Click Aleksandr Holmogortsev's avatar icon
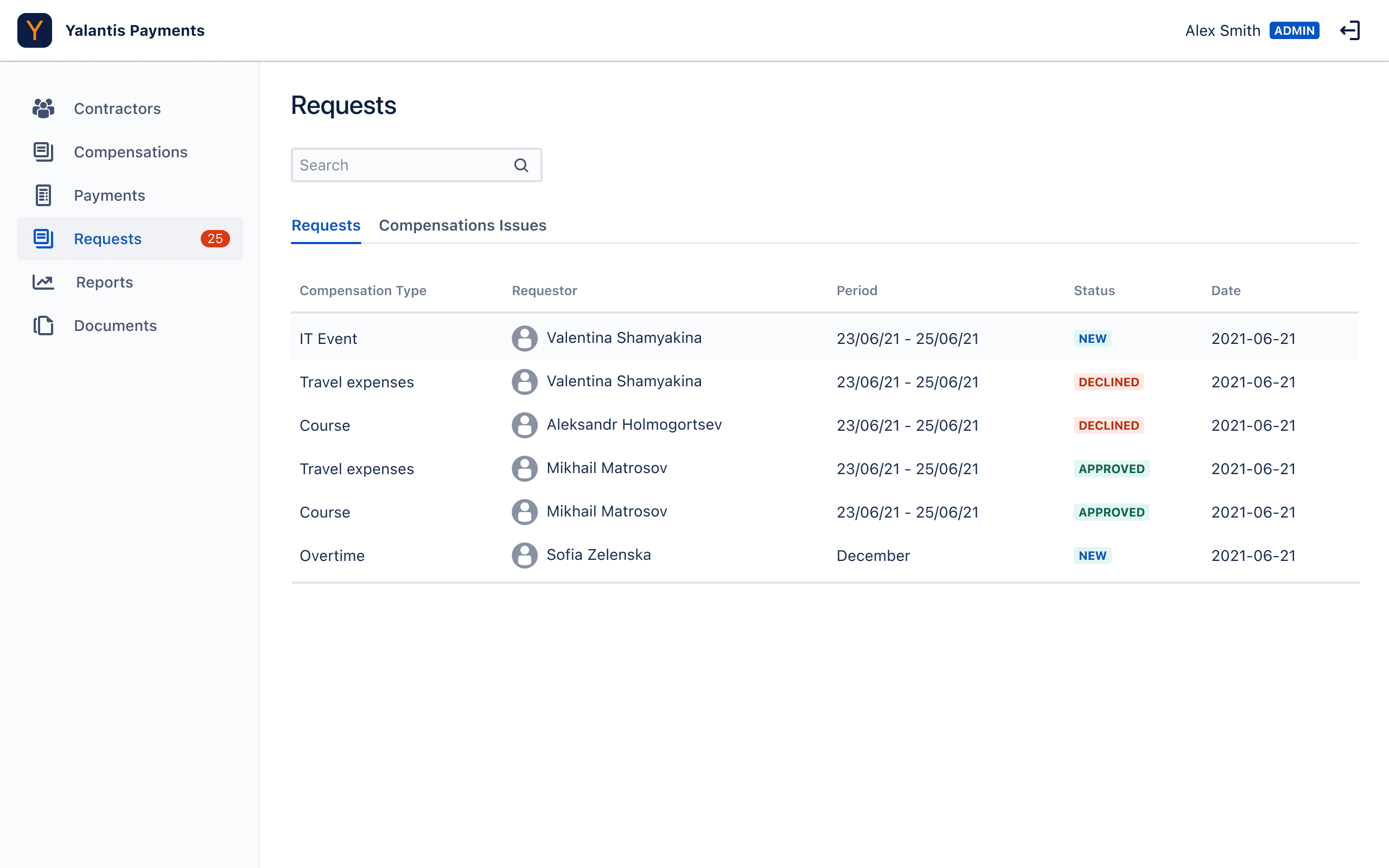The height and width of the screenshot is (868, 1389). pyautogui.click(x=524, y=425)
